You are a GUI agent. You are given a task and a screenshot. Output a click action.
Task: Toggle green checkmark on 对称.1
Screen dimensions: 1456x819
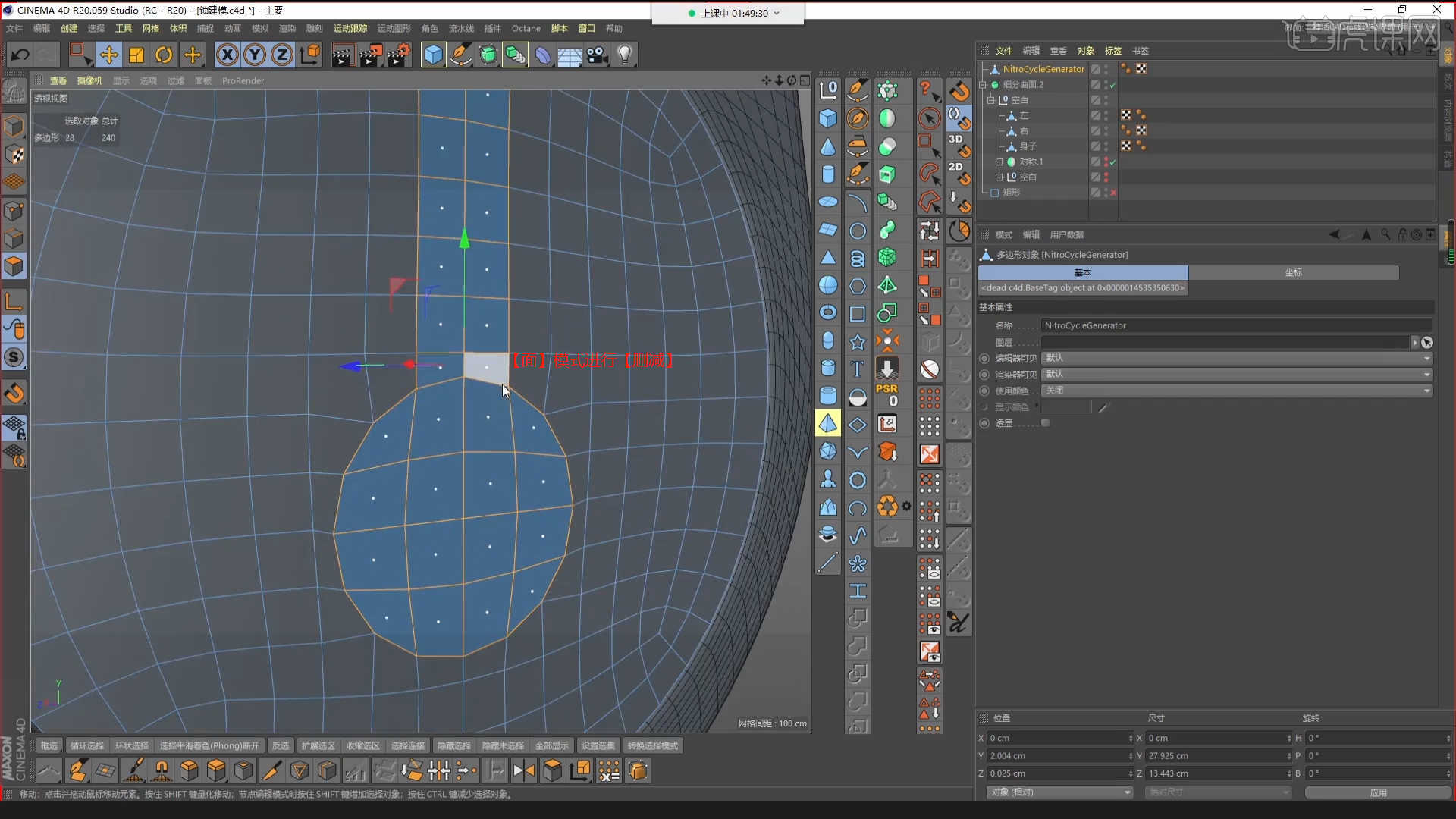[1113, 162]
